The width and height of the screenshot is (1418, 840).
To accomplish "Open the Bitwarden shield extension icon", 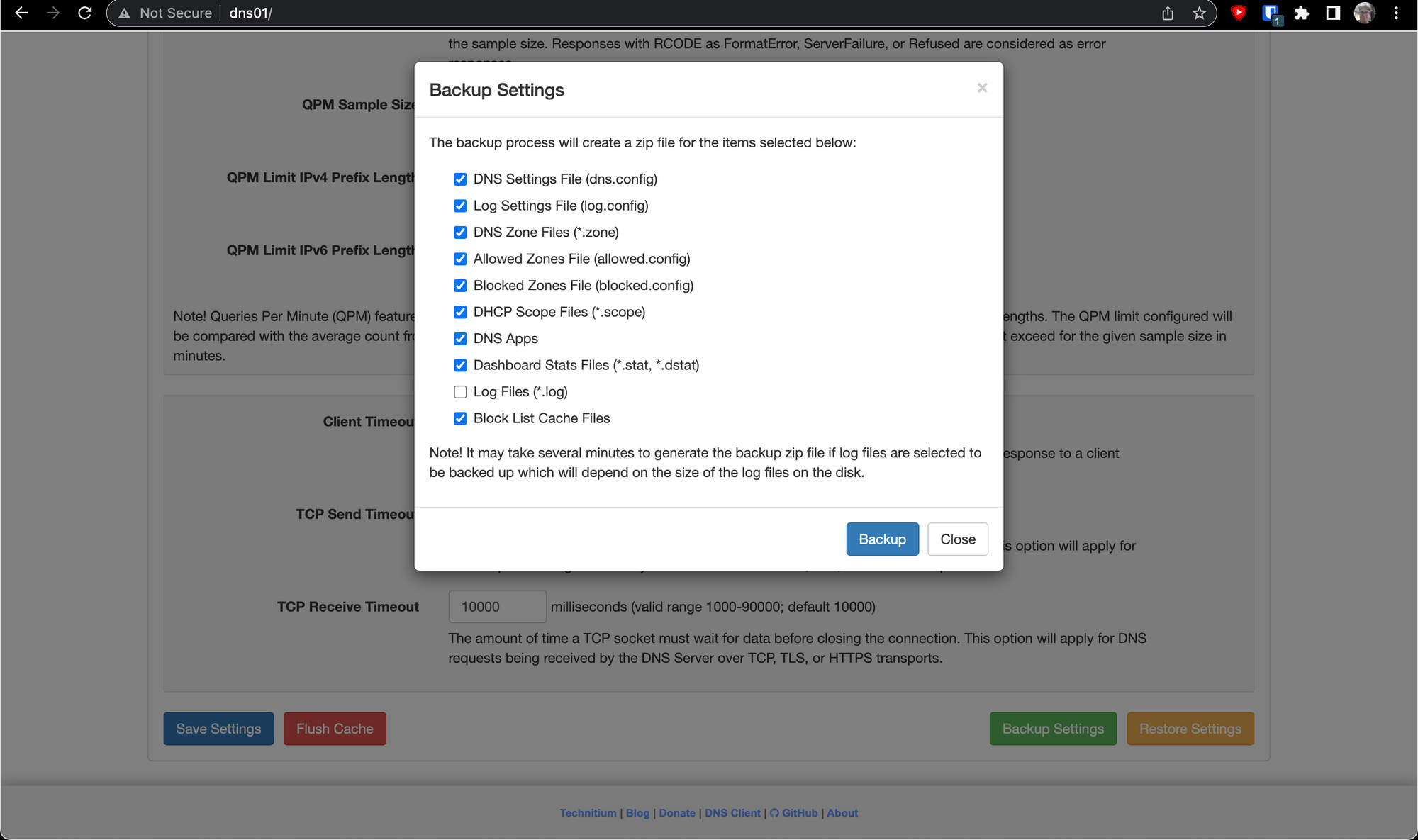I will 1271,13.
